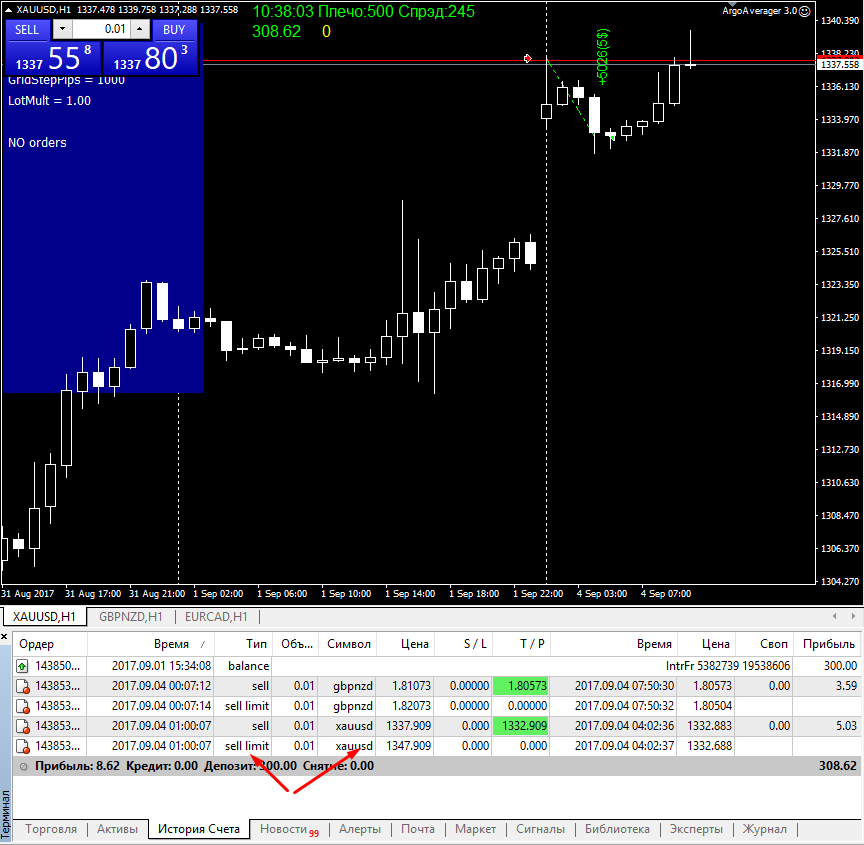Viewport: 864px width, 845px height.
Task: Click the red arrow order marker on chart
Action: [x=528, y=58]
